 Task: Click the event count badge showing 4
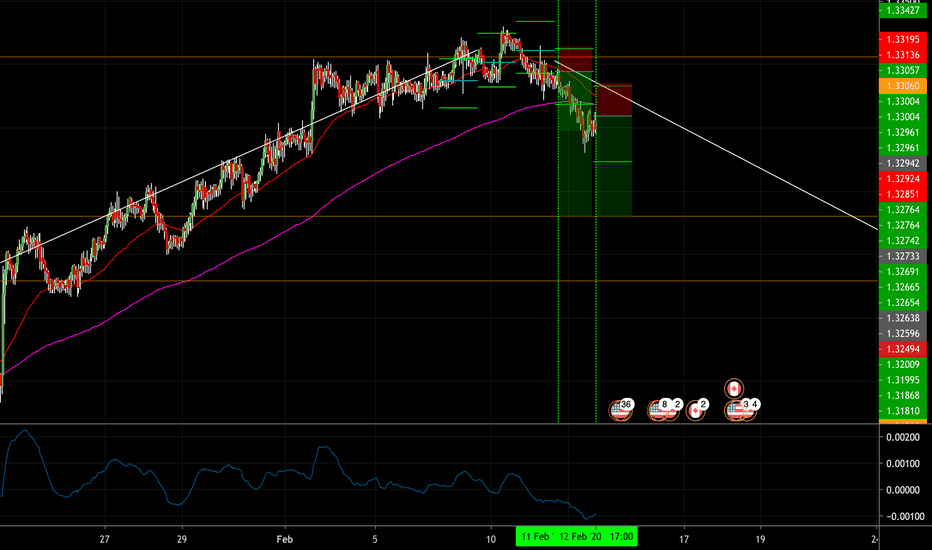coord(755,404)
